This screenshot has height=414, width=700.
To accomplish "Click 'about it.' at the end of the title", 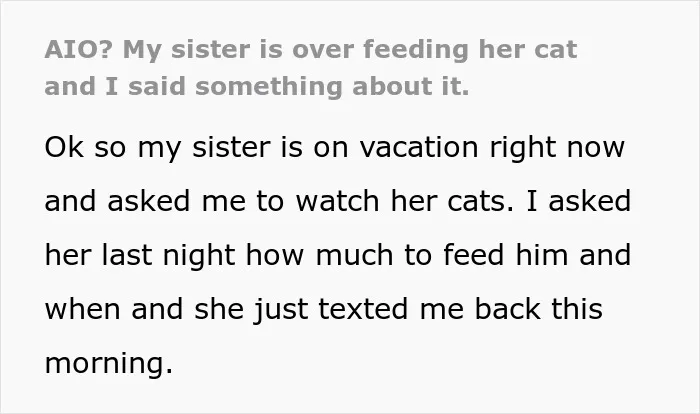I will [411, 86].
